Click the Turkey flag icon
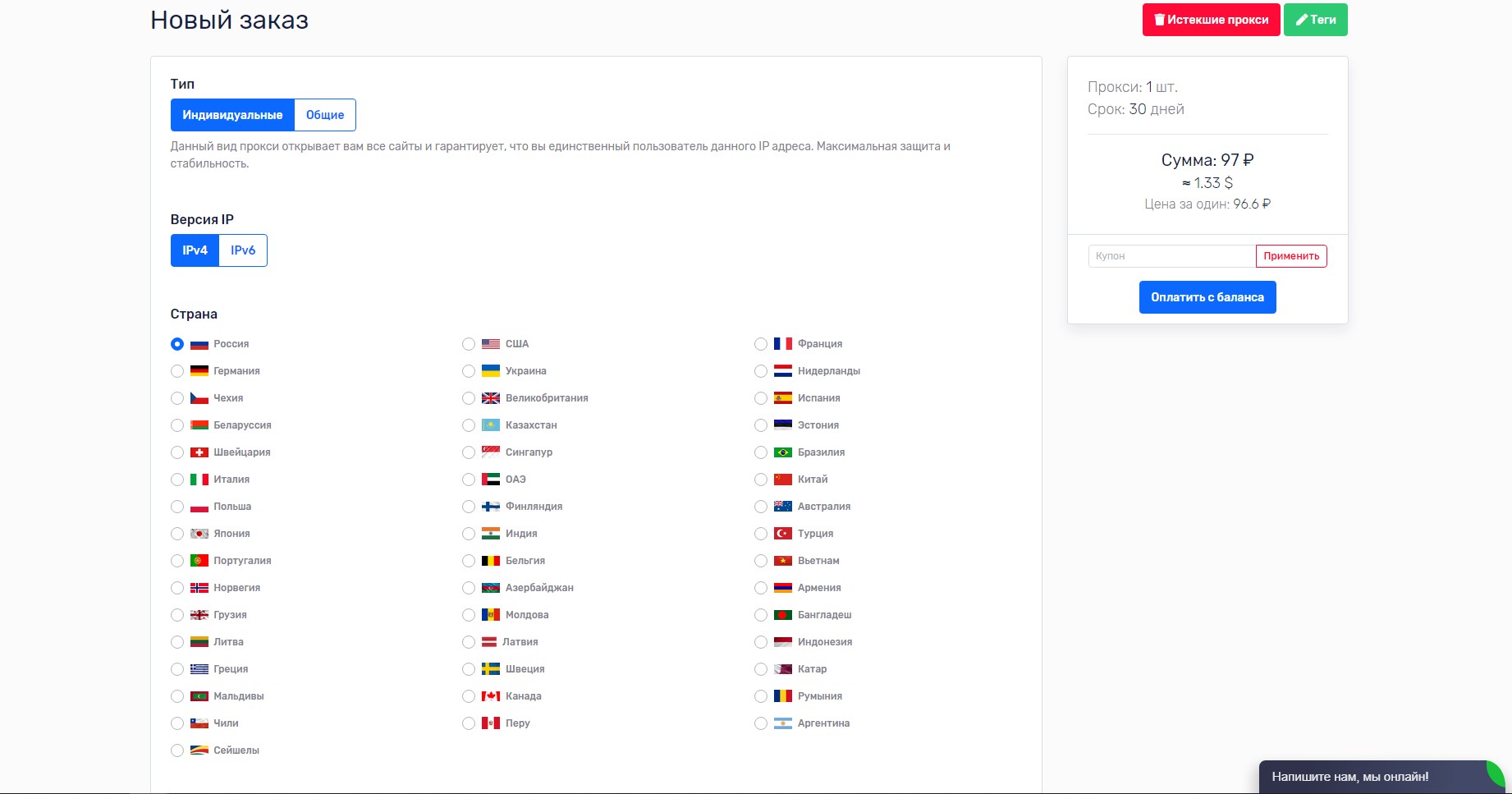This screenshot has height=794, width=1512. 782,534
